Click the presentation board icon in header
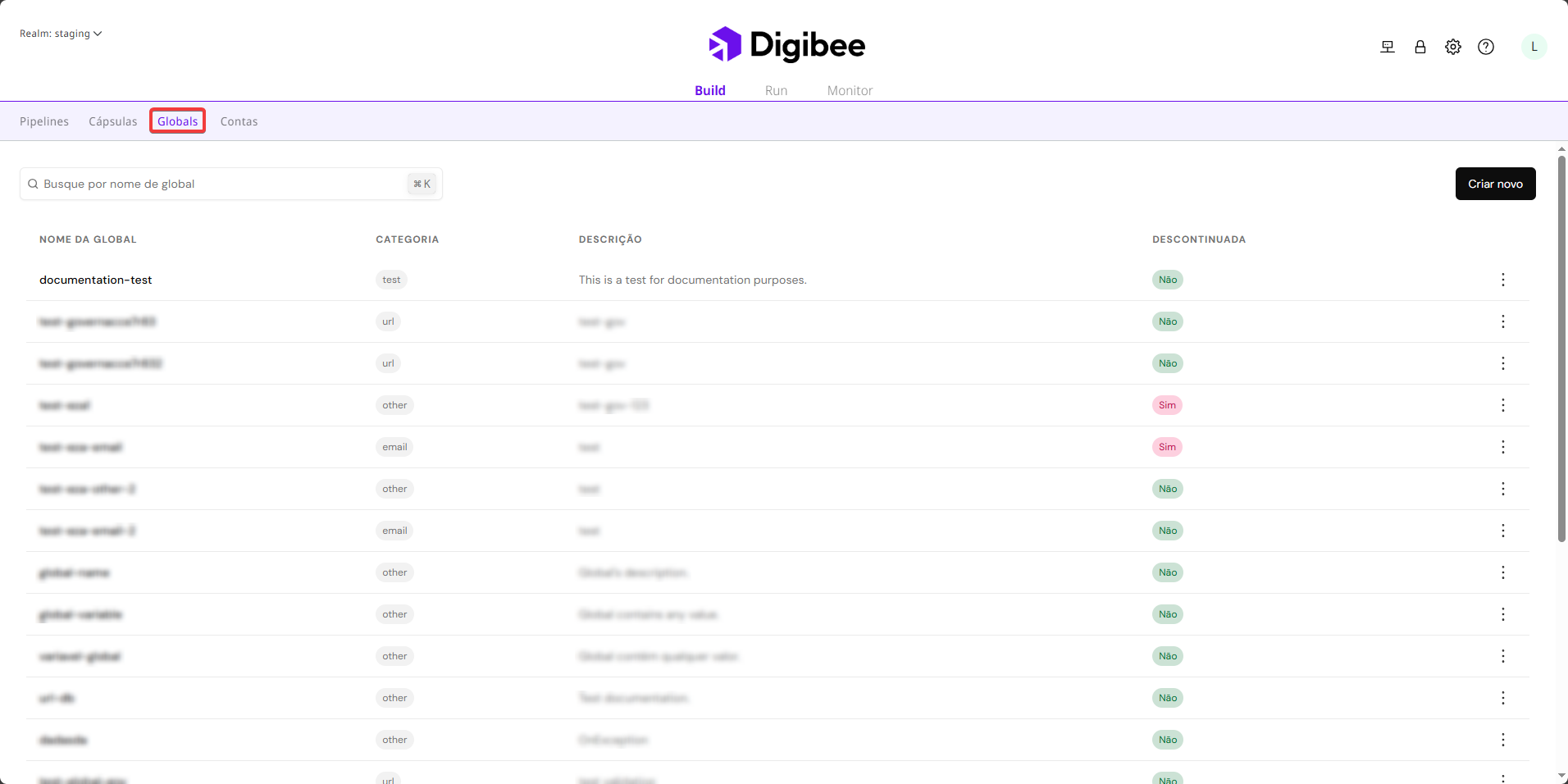The height and width of the screenshot is (784, 1568). pyautogui.click(x=1387, y=47)
